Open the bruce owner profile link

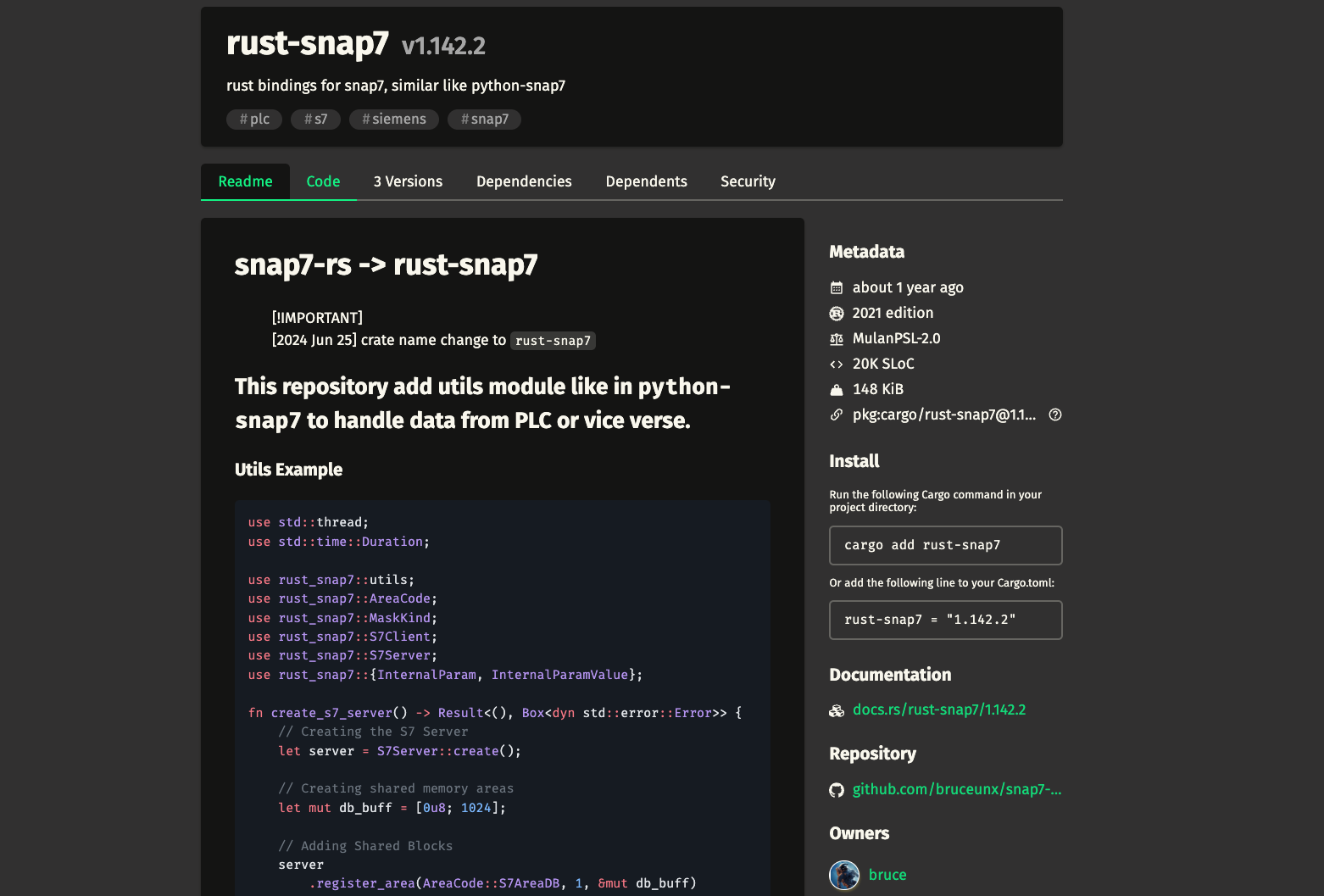click(887, 875)
